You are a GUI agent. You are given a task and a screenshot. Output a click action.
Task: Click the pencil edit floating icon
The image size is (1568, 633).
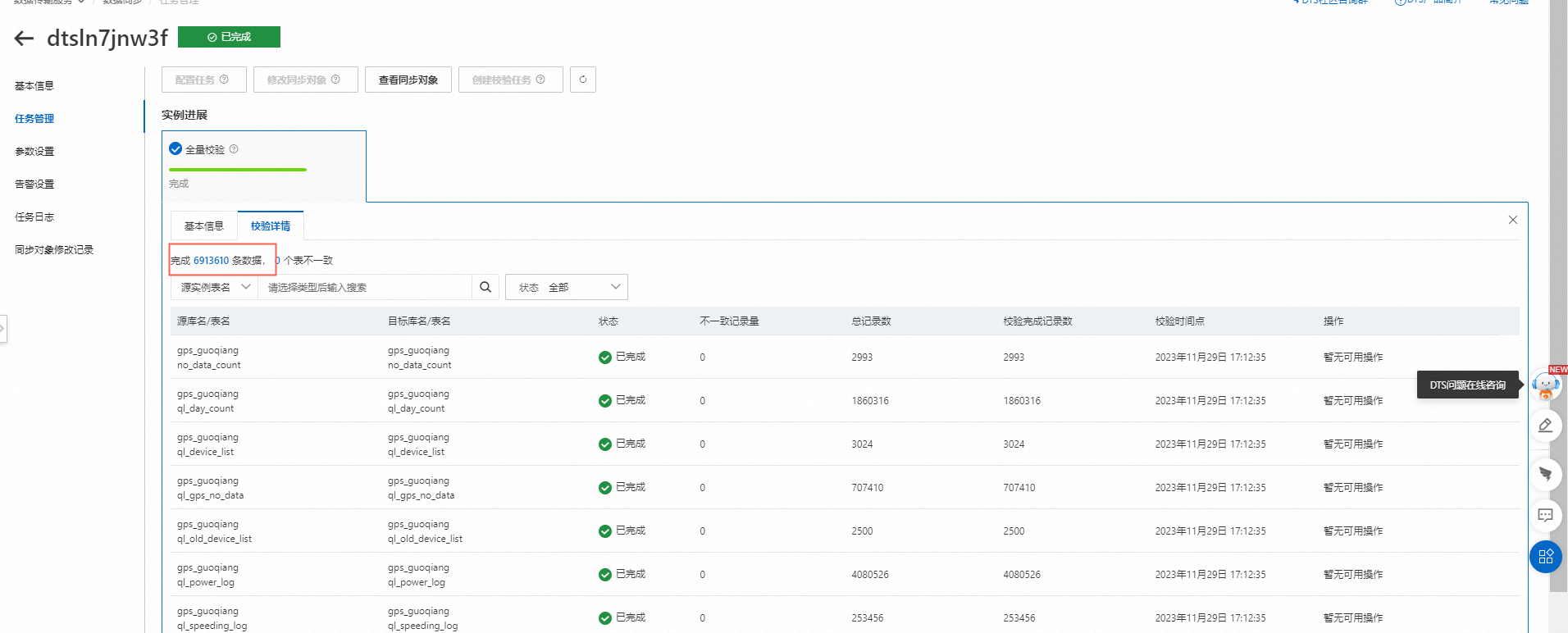[1546, 425]
